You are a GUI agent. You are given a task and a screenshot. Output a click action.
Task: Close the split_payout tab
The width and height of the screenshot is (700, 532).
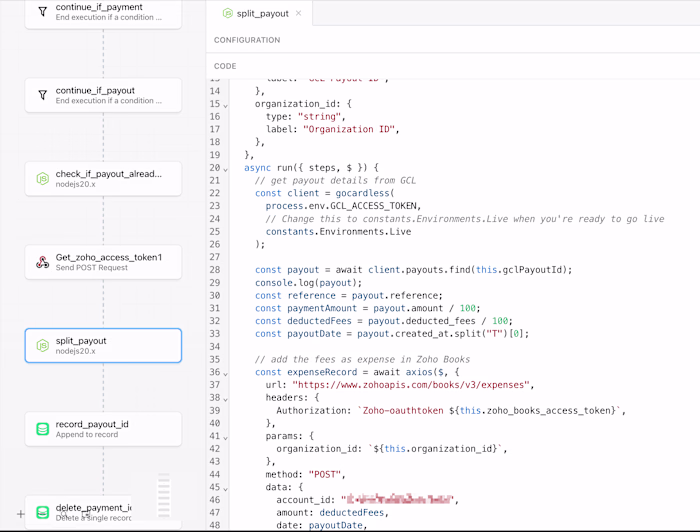(299, 13)
